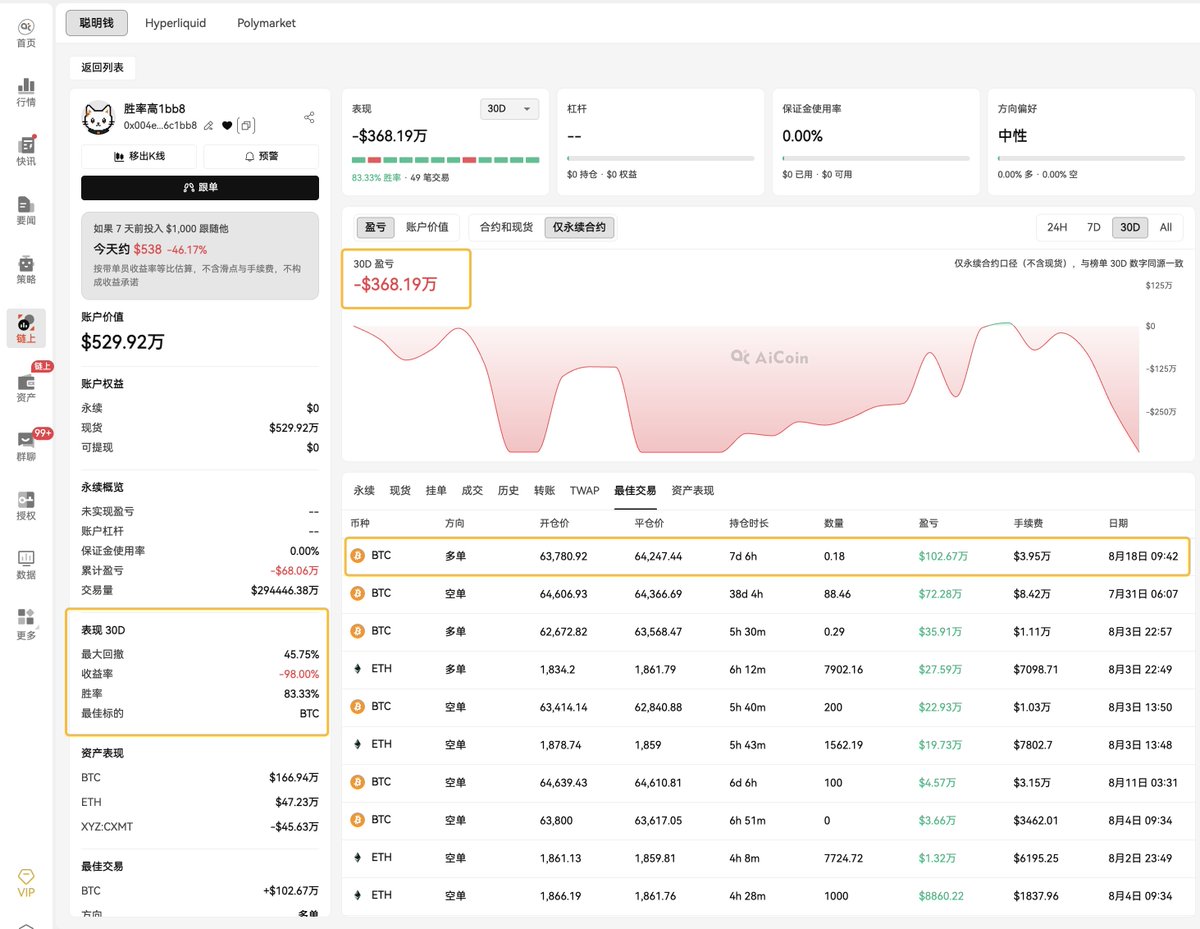Open 资产表现 table tab
Viewport: 1200px width, 929px height.
click(692, 491)
